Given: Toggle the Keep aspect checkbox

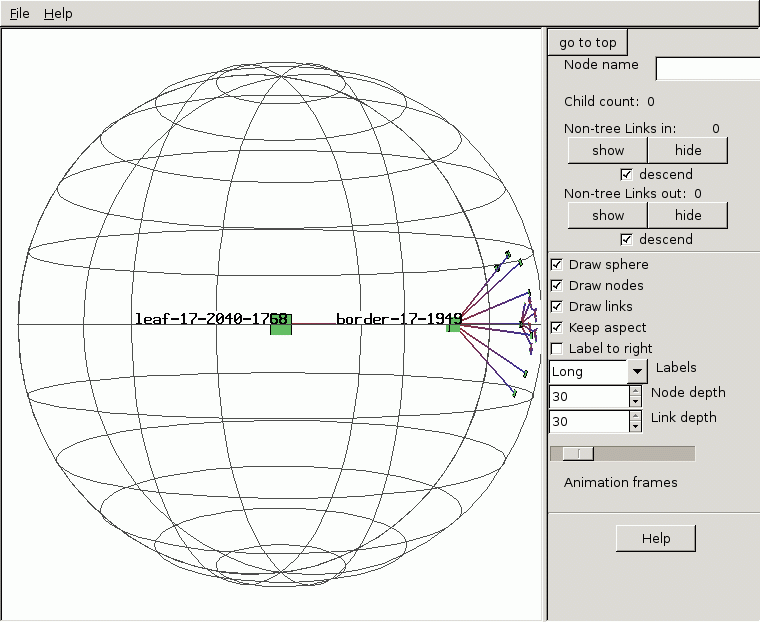Looking at the screenshot, I should [x=556, y=328].
